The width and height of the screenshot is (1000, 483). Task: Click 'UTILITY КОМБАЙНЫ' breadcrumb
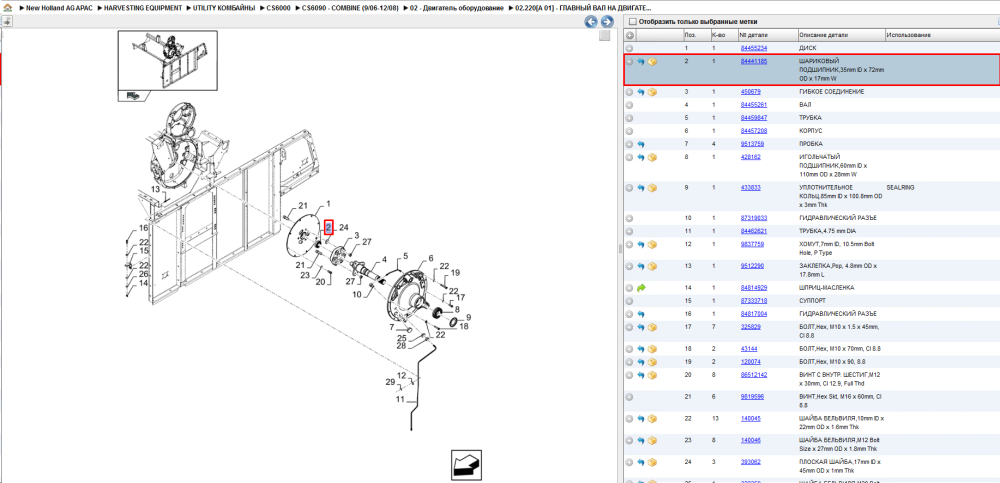(x=223, y=8)
